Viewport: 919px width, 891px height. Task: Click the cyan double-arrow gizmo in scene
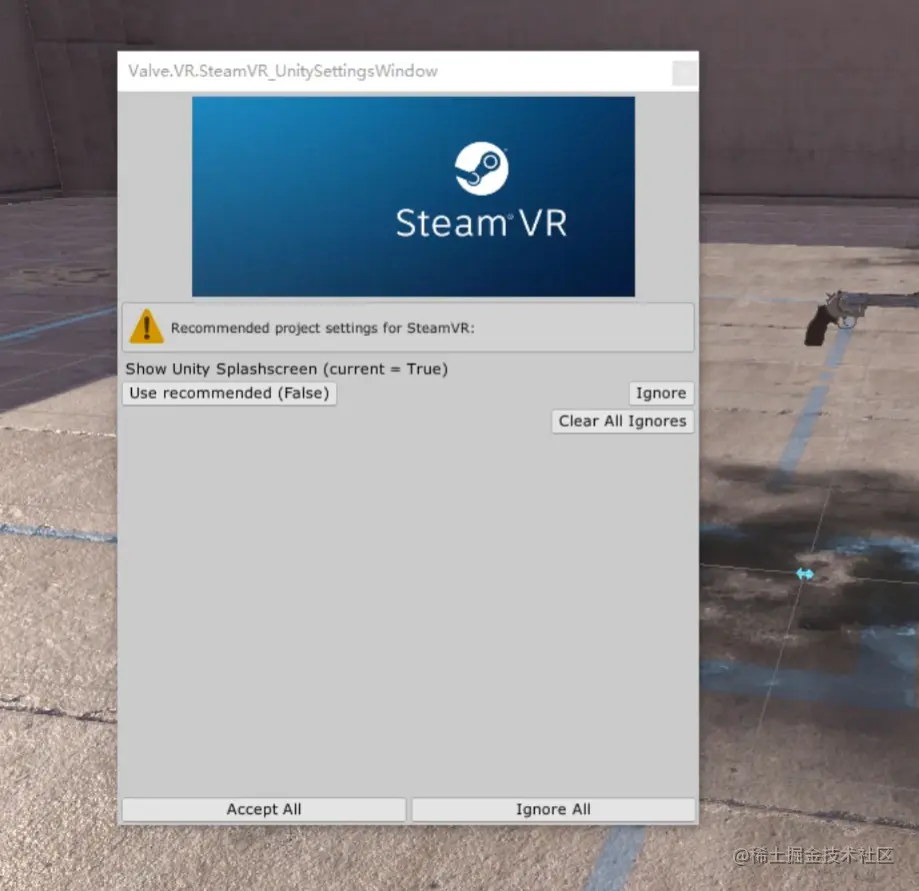pos(805,574)
